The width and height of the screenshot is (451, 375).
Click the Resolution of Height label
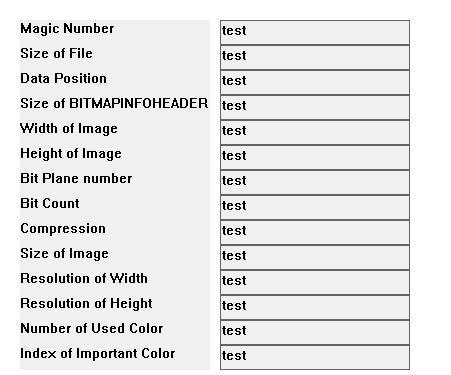86,304
